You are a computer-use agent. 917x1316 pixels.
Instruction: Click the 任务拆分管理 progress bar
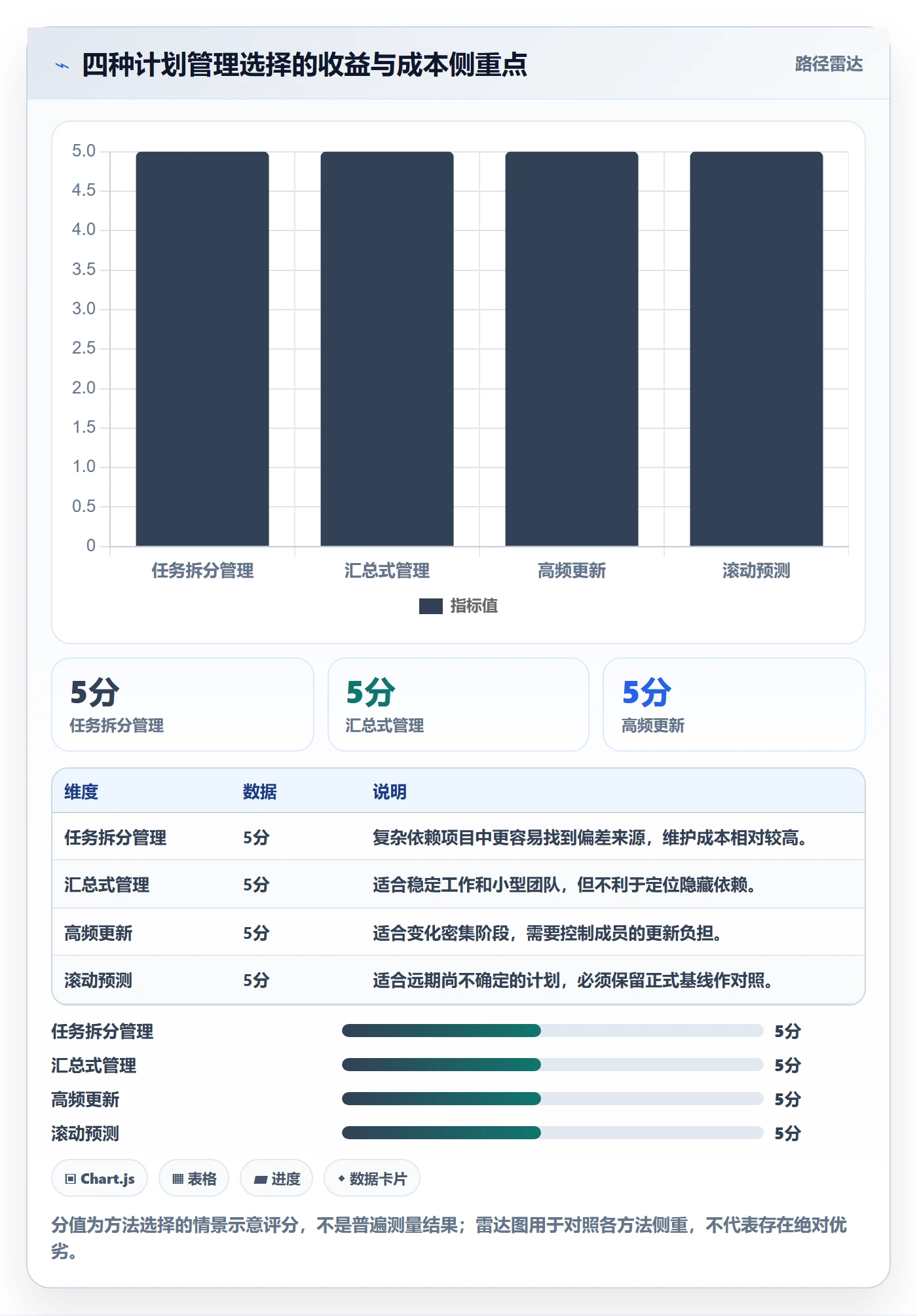pyautogui.click(x=552, y=1031)
